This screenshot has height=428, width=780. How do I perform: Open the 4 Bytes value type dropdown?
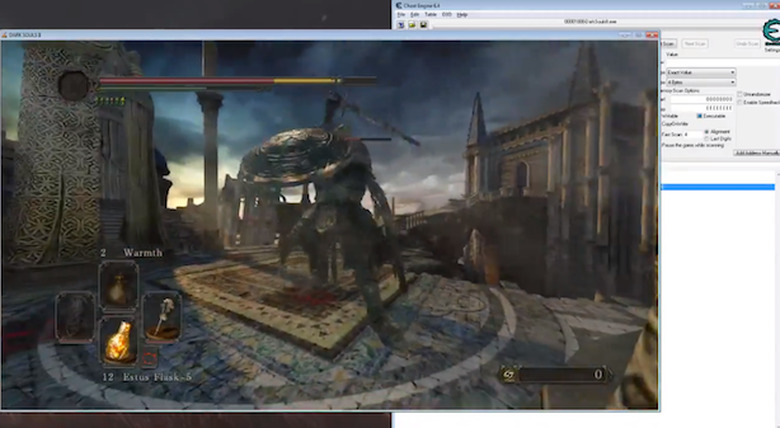[699, 82]
